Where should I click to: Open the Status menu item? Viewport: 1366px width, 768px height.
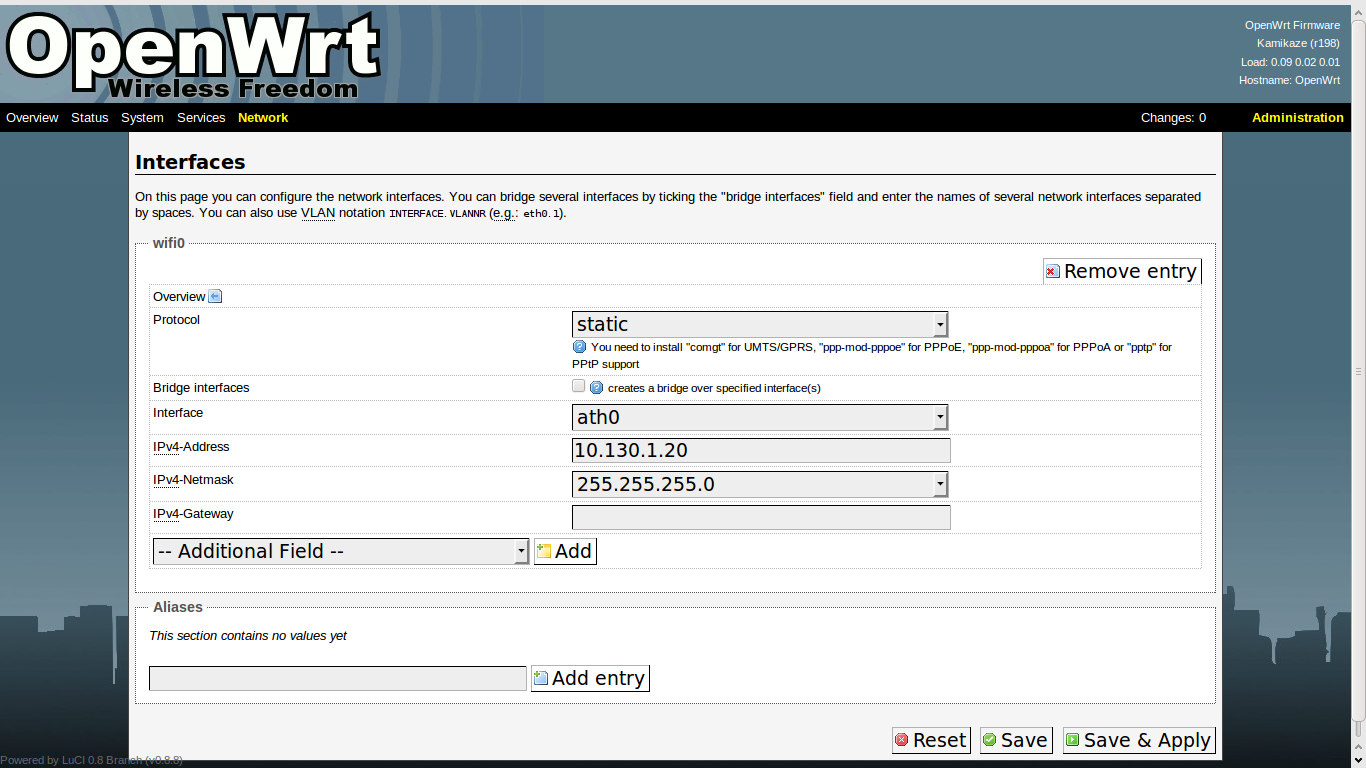tap(89, 118)
